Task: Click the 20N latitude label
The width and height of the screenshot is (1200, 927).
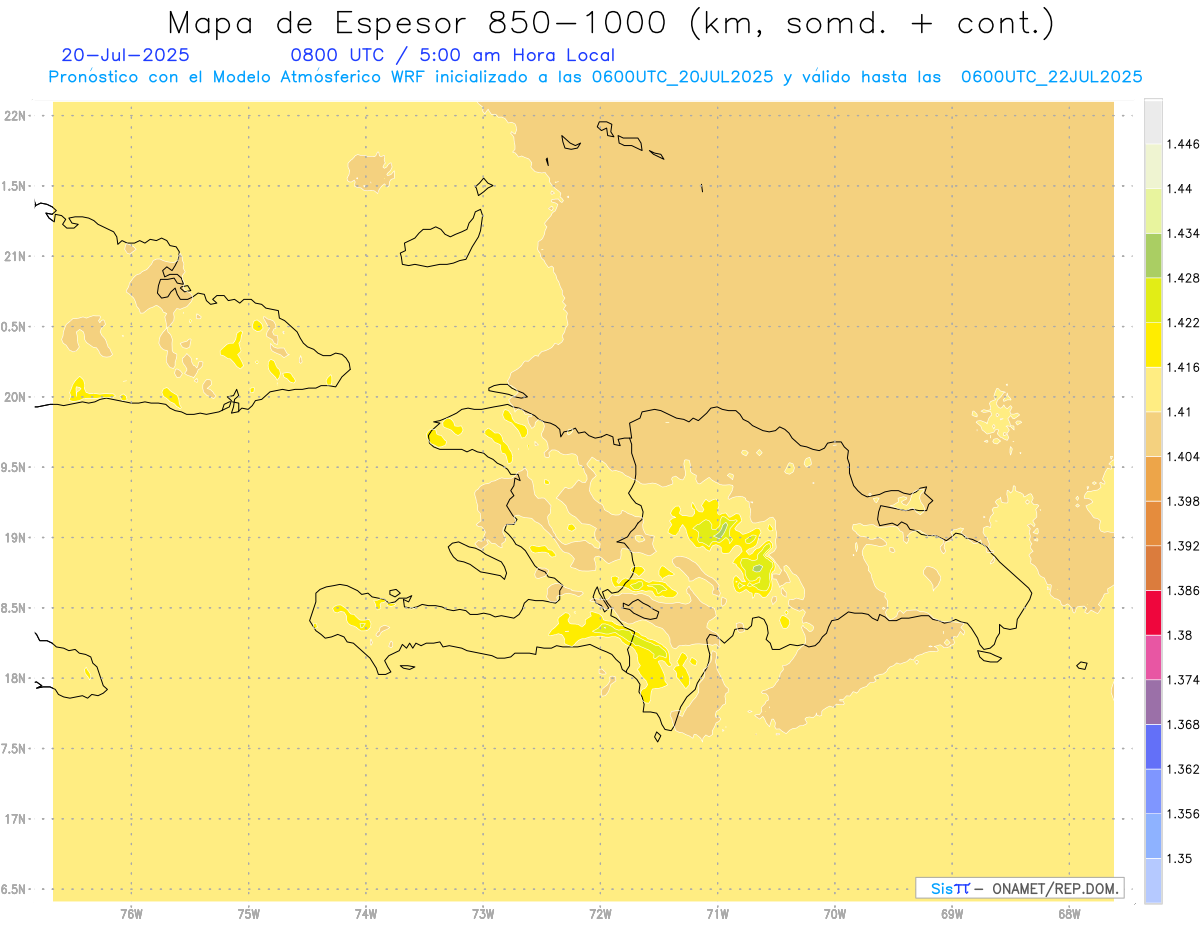Action: (x=15, y=397)
